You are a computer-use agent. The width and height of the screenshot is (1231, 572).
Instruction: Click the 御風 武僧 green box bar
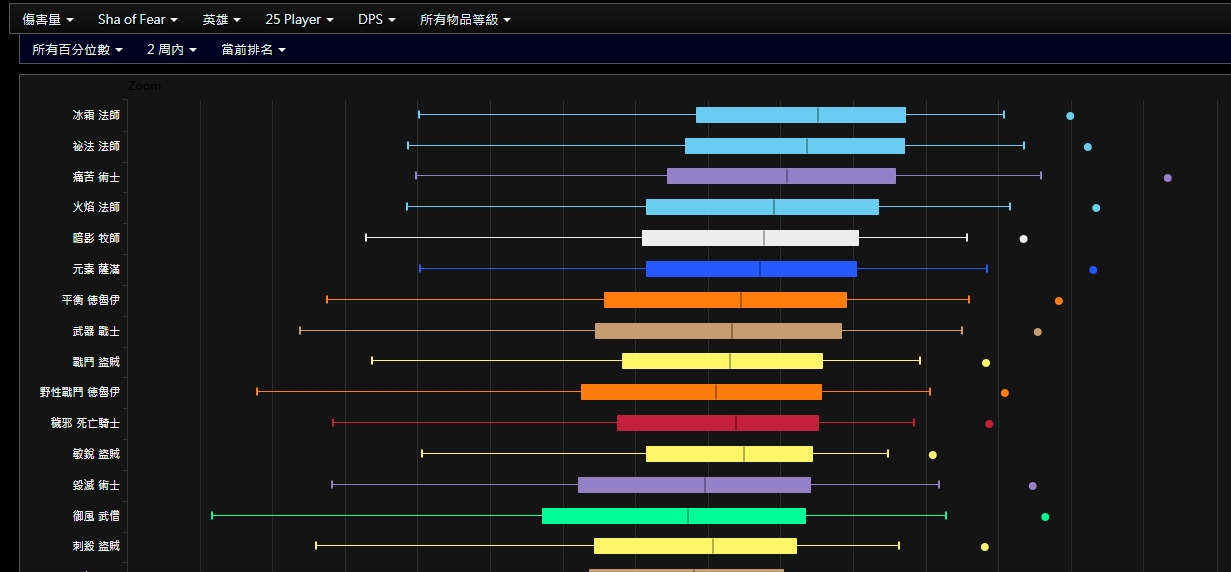(673, 516)
